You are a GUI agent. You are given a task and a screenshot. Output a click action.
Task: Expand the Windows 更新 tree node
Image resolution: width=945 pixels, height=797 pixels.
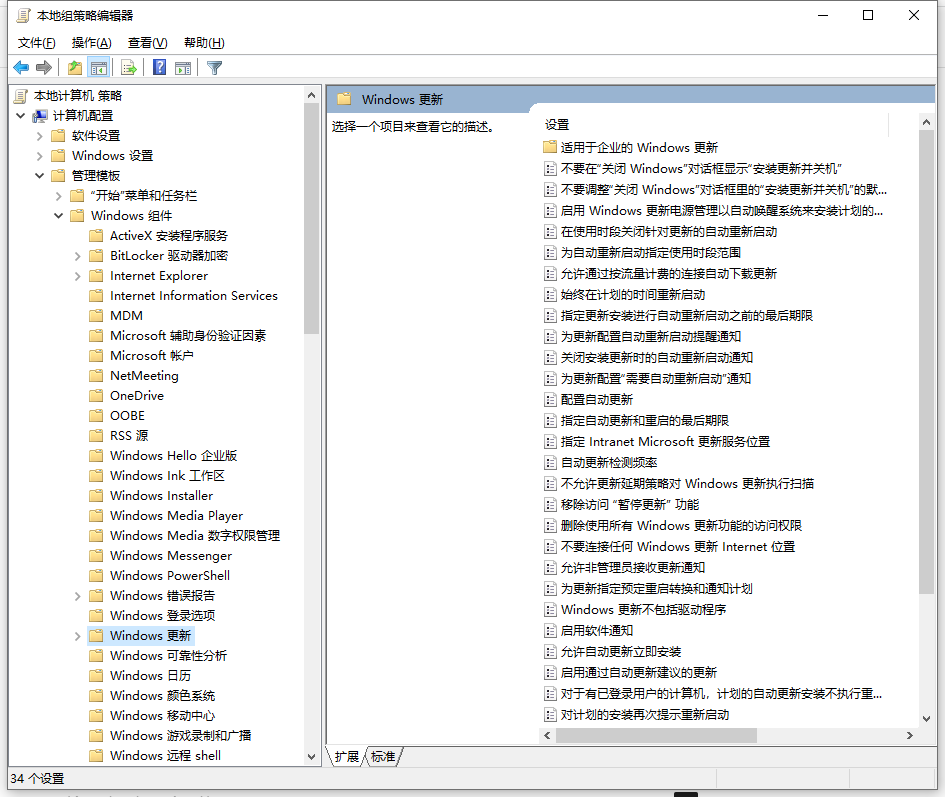pyautogui.click(x=77, y=635)
